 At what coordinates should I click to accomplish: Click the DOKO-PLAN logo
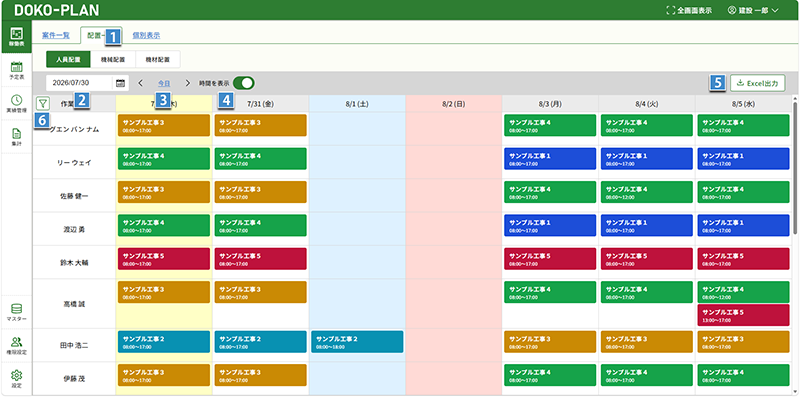pyautogui.click(x=57, y=10)
